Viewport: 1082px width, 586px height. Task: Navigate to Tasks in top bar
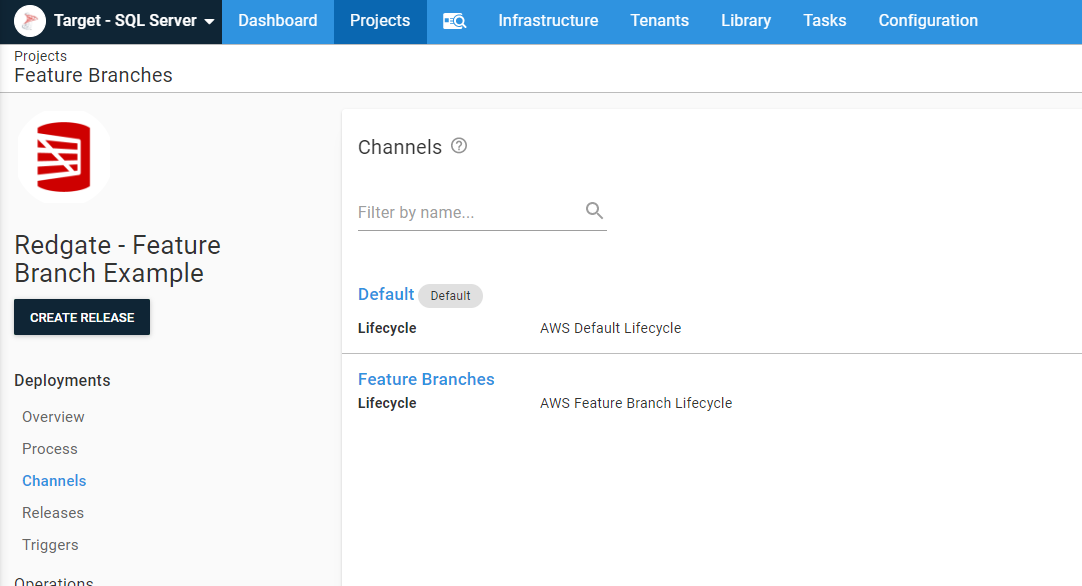tap(824, 21)
